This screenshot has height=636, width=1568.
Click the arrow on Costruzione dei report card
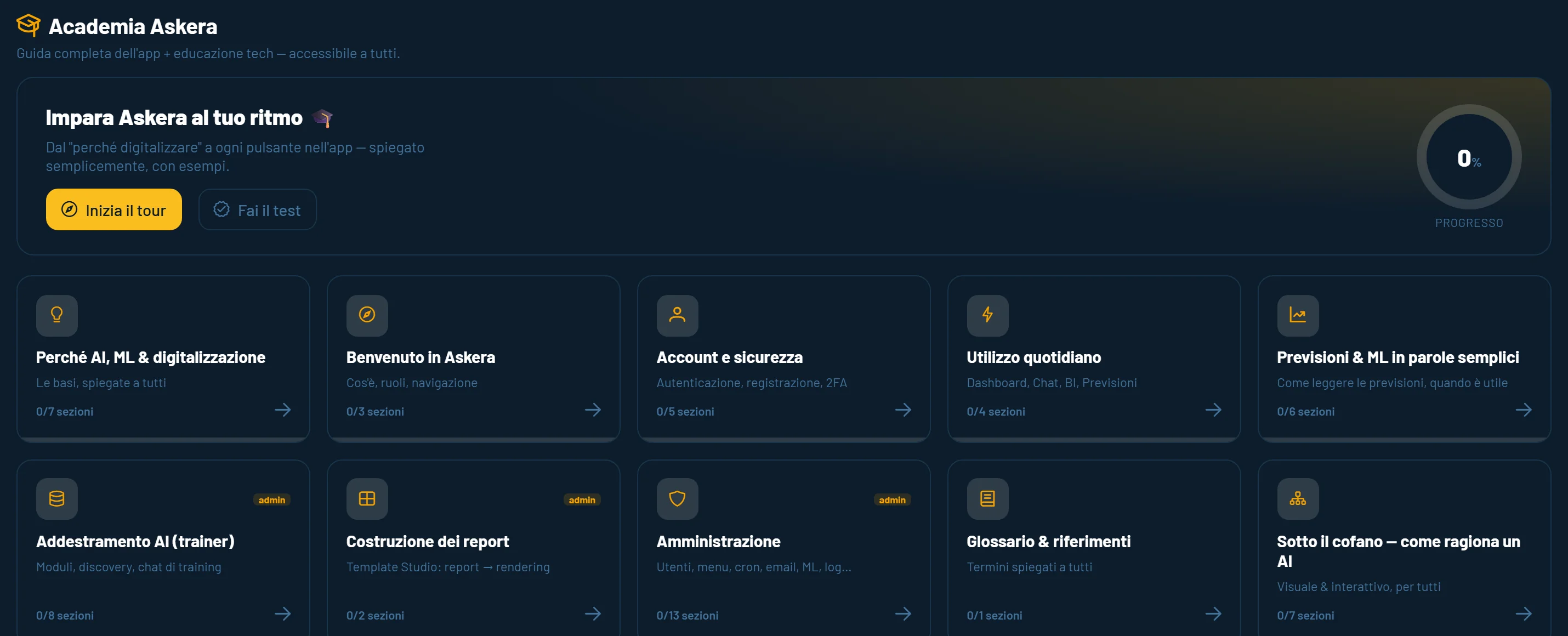point(593,614)
